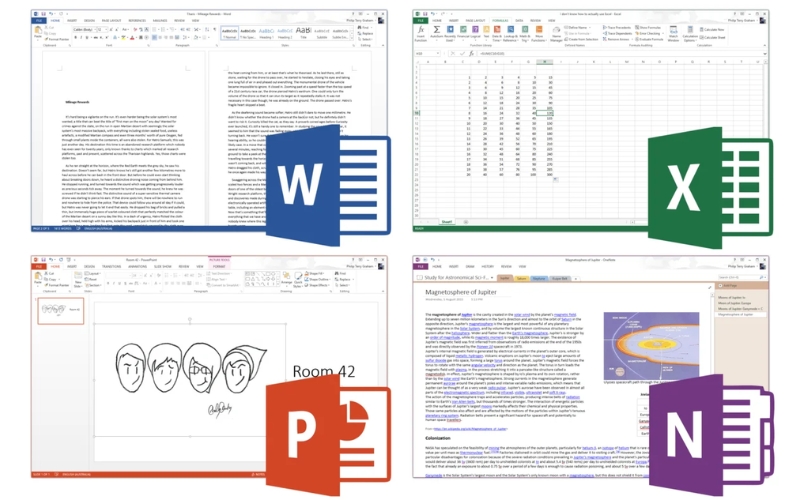This screenshot has height=500, width=800.
Task: Click Calculate Sheet in Excel
Action: point(712,38)
